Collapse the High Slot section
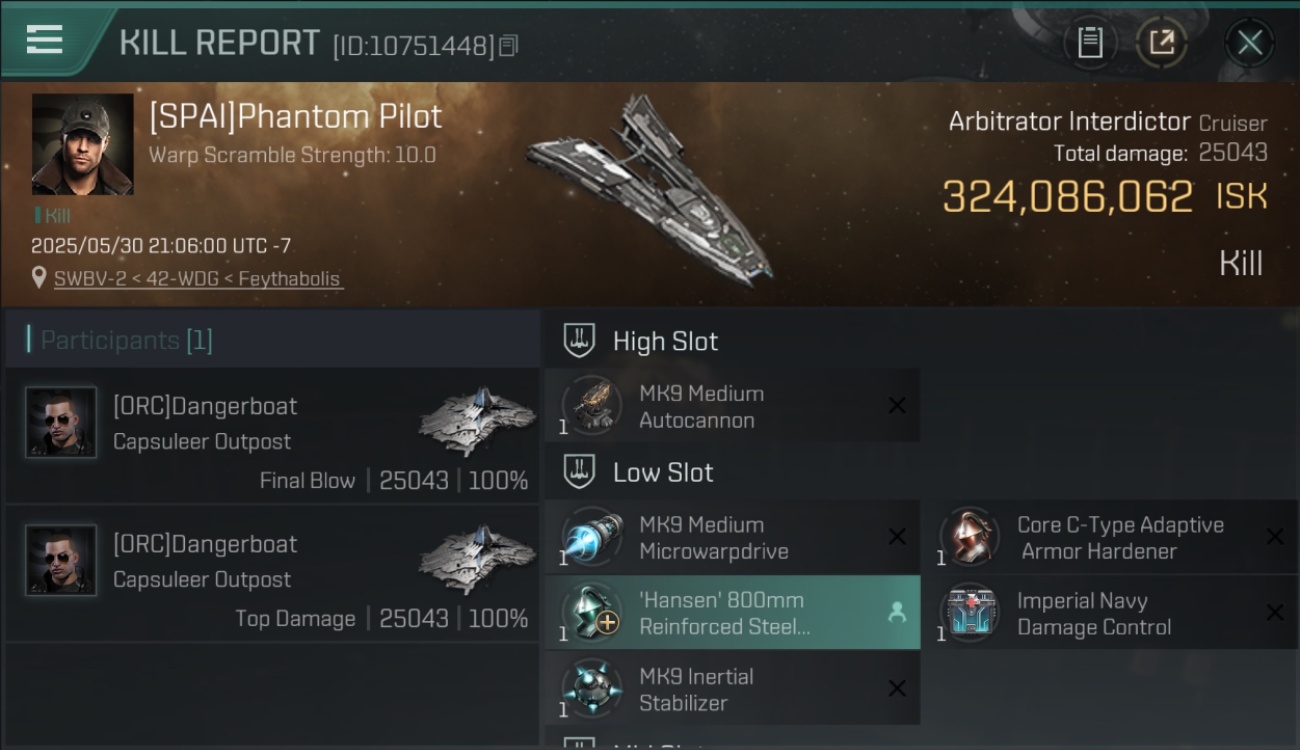This screenshot has width=1300, height=750. click(x=579, y=341)
